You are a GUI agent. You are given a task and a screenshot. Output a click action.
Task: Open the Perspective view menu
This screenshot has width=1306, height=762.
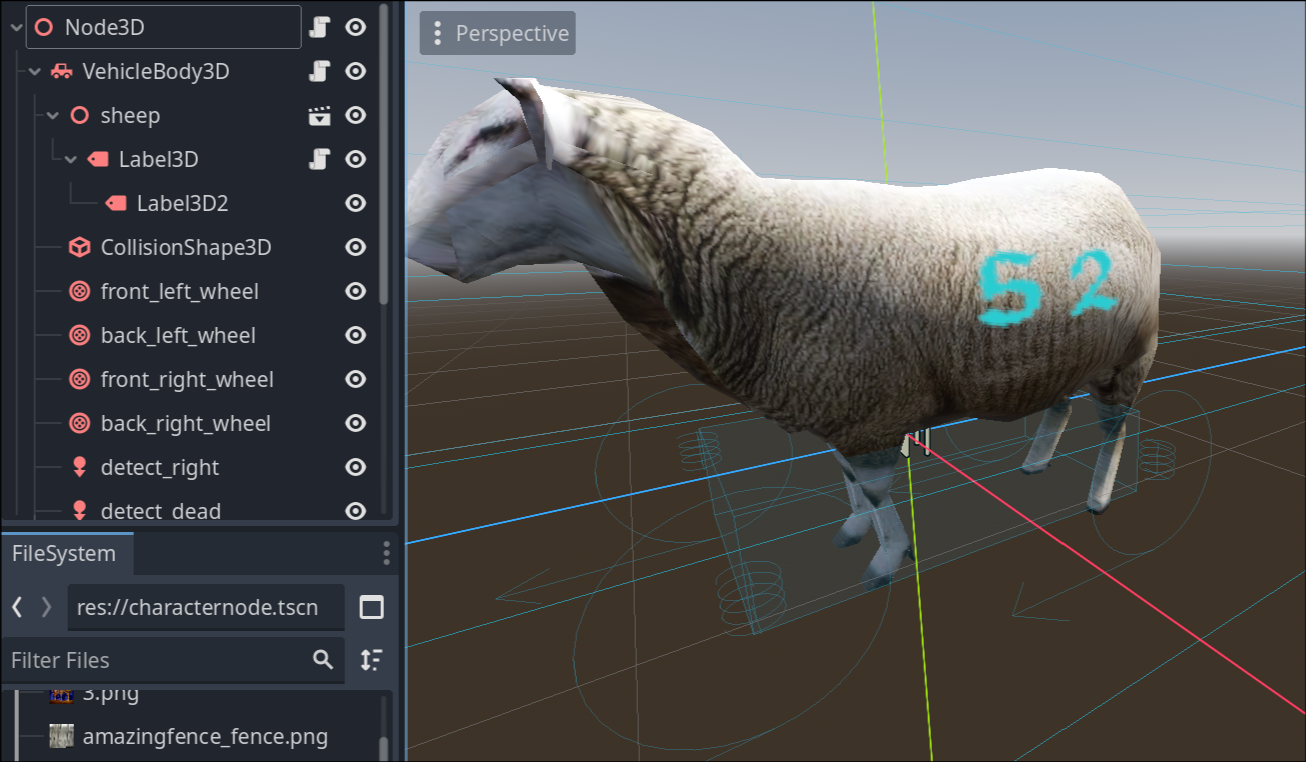pyautogui.click(x=497, y=33)
